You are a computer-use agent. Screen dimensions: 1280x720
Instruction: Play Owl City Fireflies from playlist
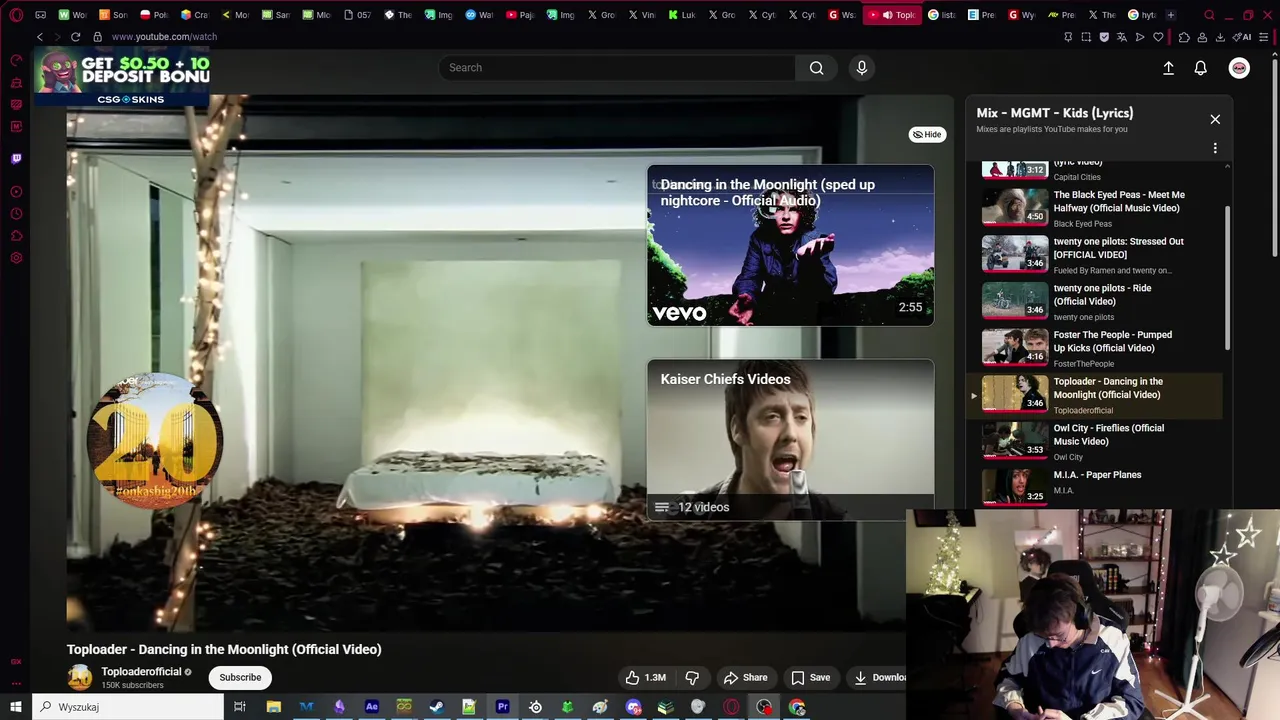(x=1095, y=441)
